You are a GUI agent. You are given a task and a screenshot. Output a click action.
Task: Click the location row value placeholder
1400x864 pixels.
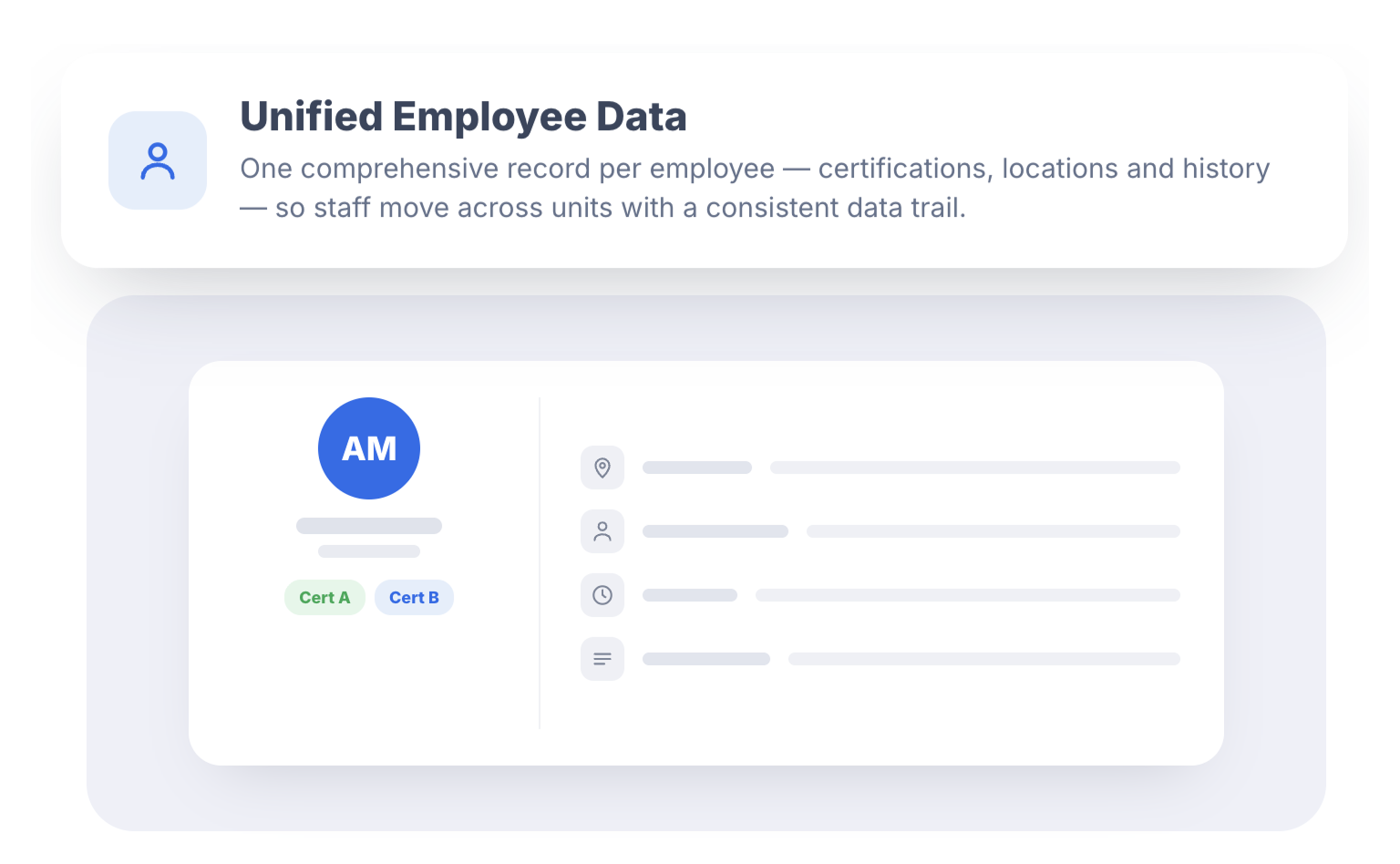coord(975,468)
